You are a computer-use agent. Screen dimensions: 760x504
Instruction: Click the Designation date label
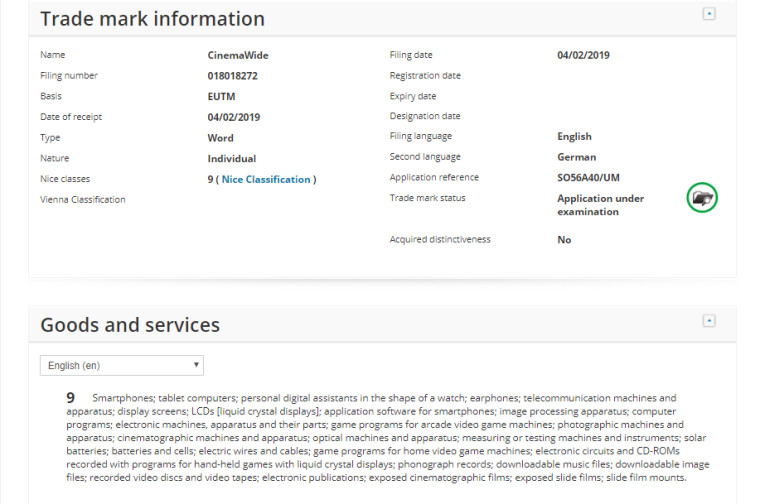point(425,116)
